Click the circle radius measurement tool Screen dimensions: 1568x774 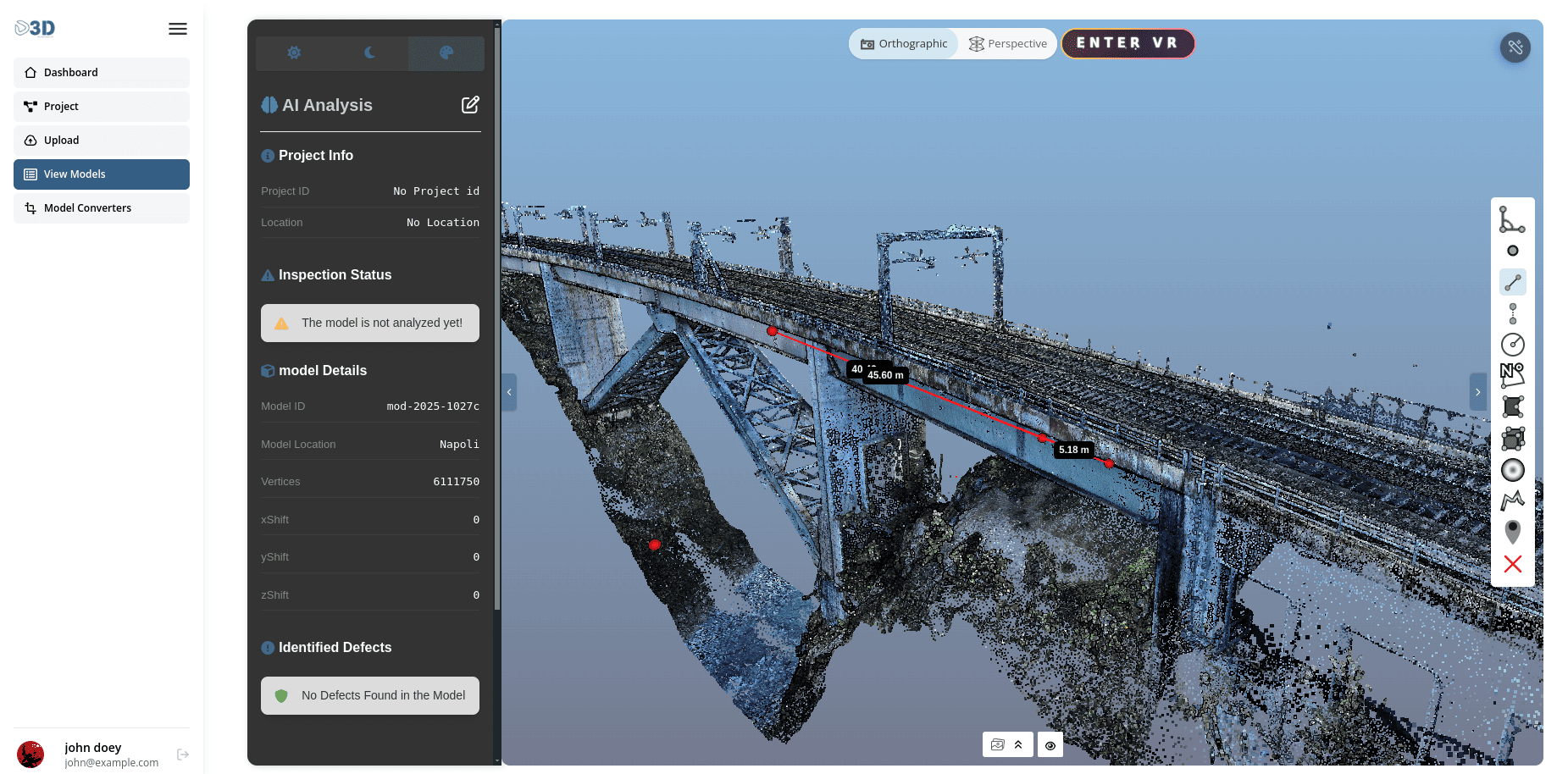click(1513, 344)
